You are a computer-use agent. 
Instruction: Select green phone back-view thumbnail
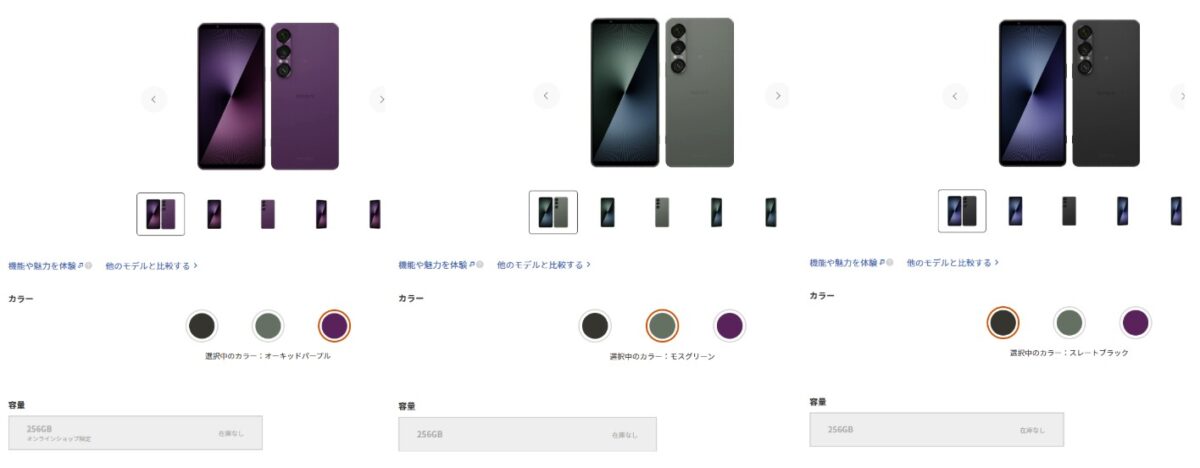(662, 212)
